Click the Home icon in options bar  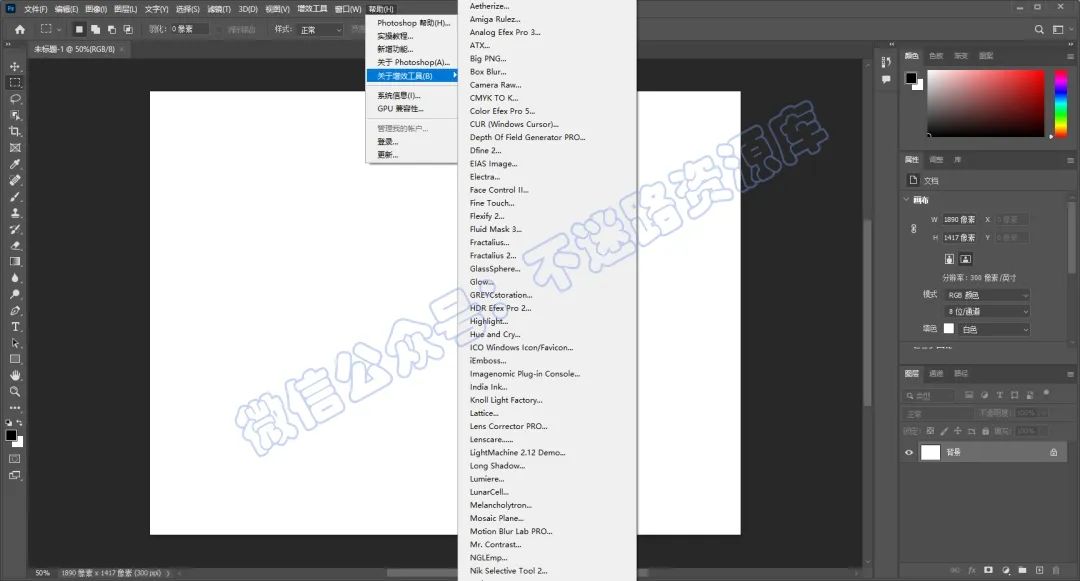pos(20,30)
